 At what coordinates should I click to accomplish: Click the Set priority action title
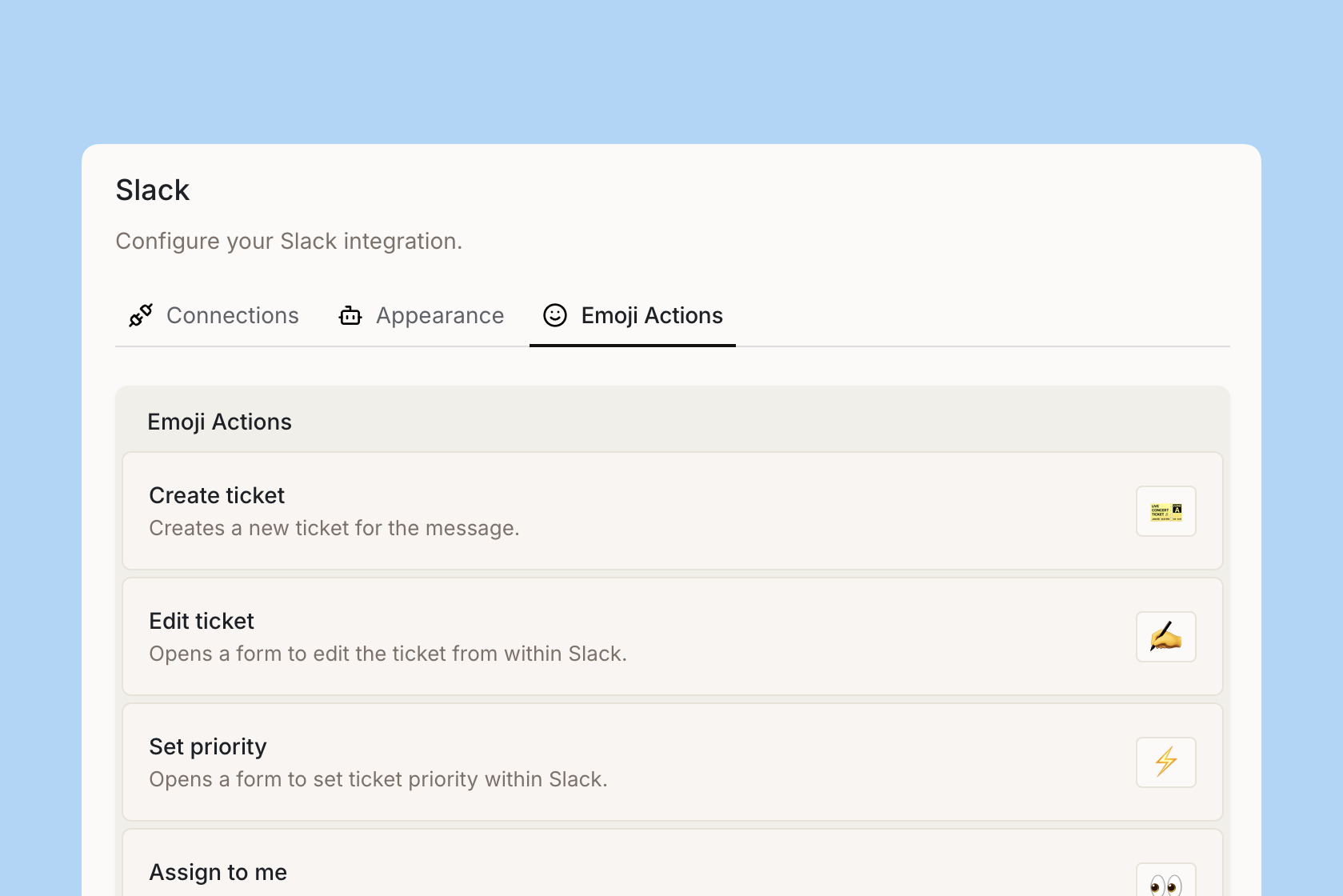point(208,747)
